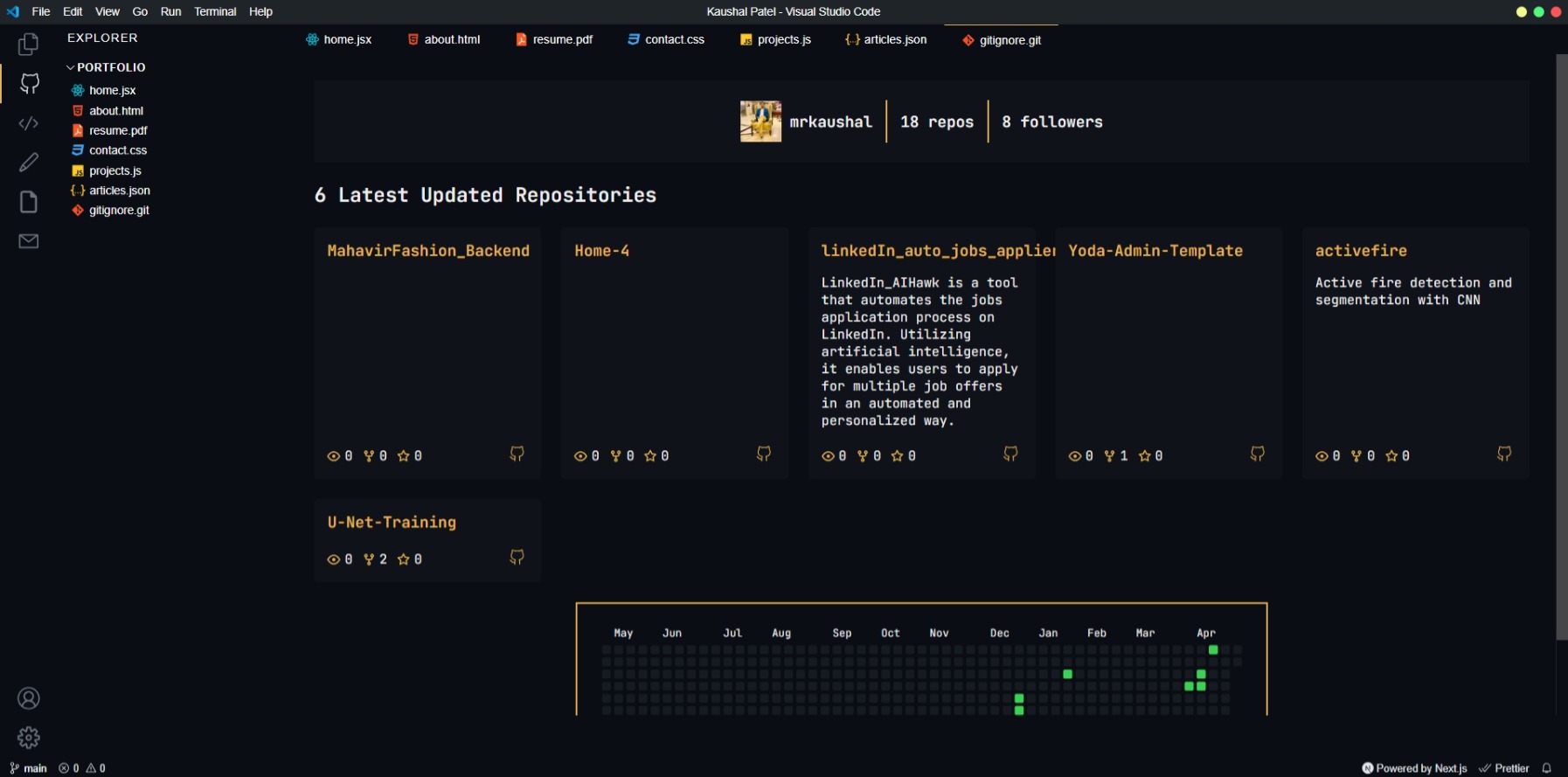
Task: Click the green April contribution square
Action: 1212,649
